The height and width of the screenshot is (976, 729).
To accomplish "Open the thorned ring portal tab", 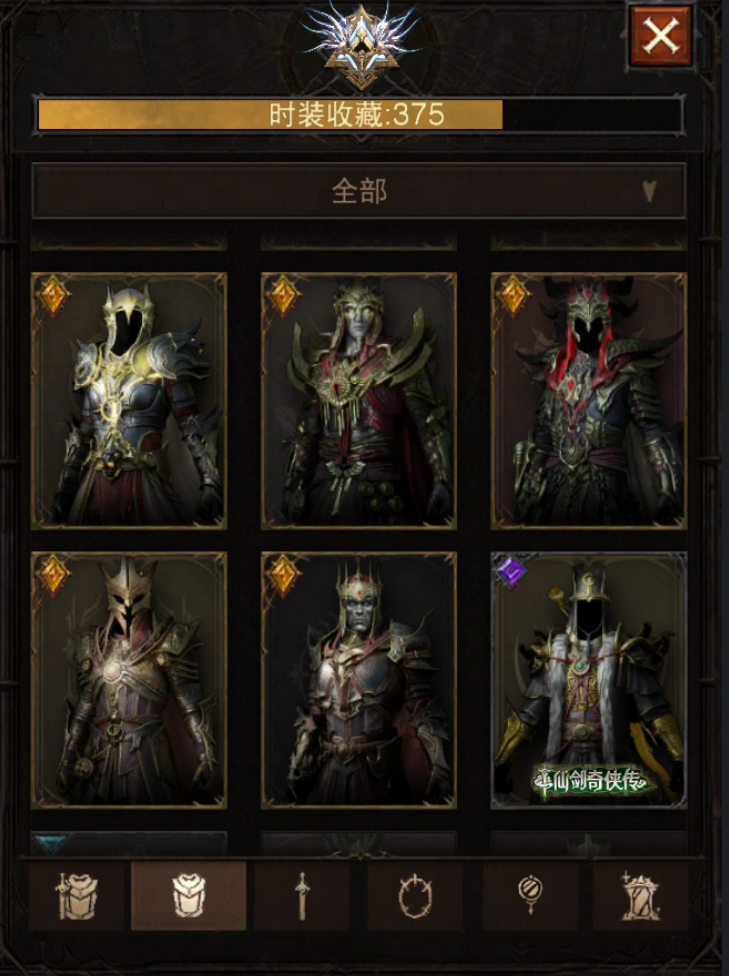I will tap(415, 896).
